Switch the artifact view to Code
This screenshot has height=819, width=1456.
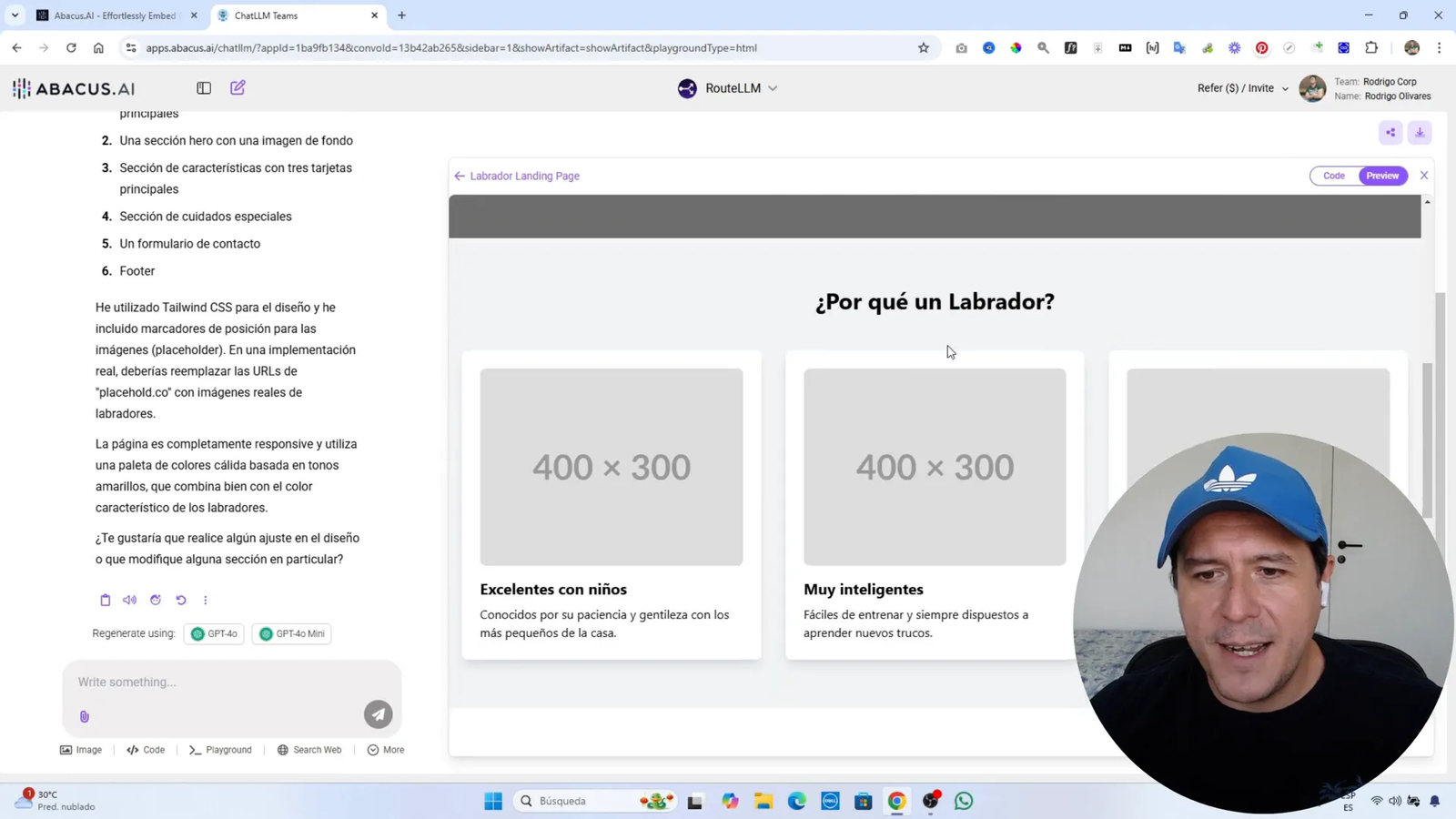(1334, 175)
